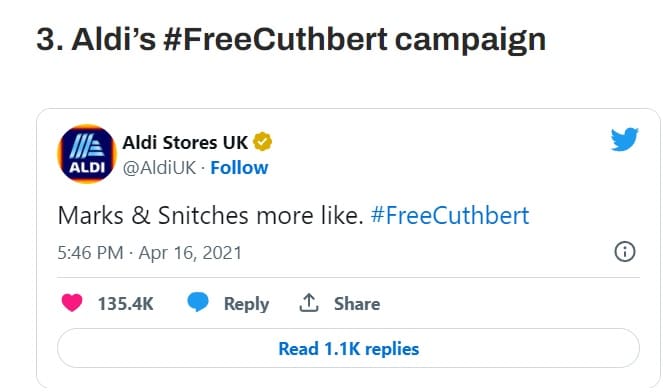Click the Reply text label
663x392 pixels.
(246, 304)
